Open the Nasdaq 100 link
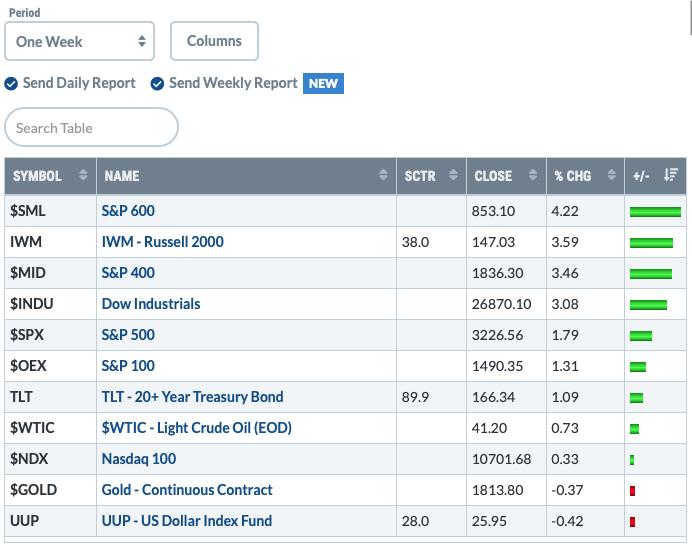Screen dimensions: 692x548 point(139,459)
